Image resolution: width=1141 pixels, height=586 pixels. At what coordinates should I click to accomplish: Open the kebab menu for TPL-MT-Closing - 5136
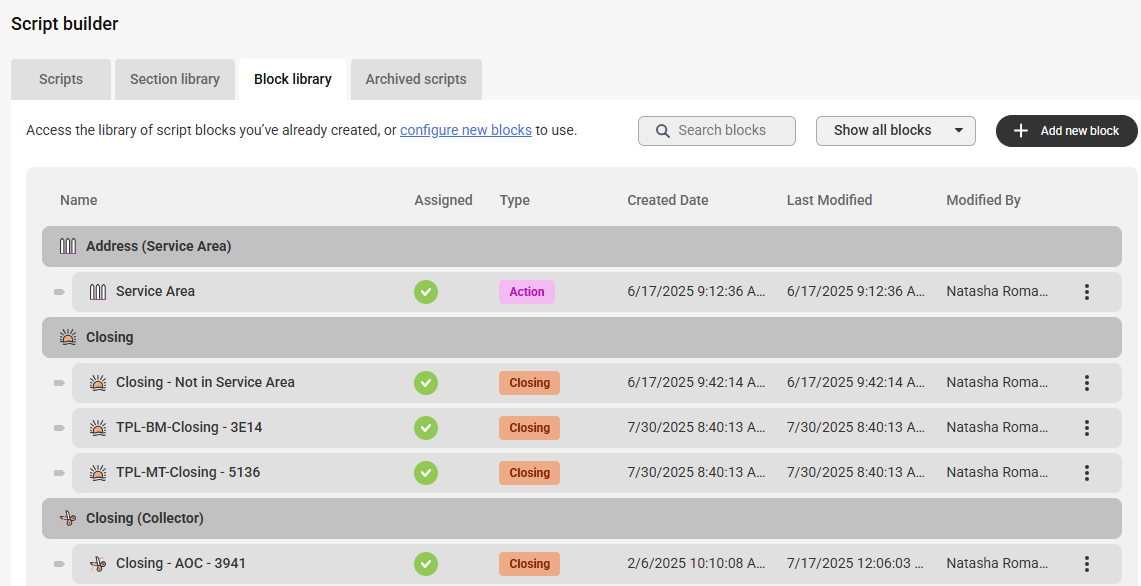[1086, 473]
